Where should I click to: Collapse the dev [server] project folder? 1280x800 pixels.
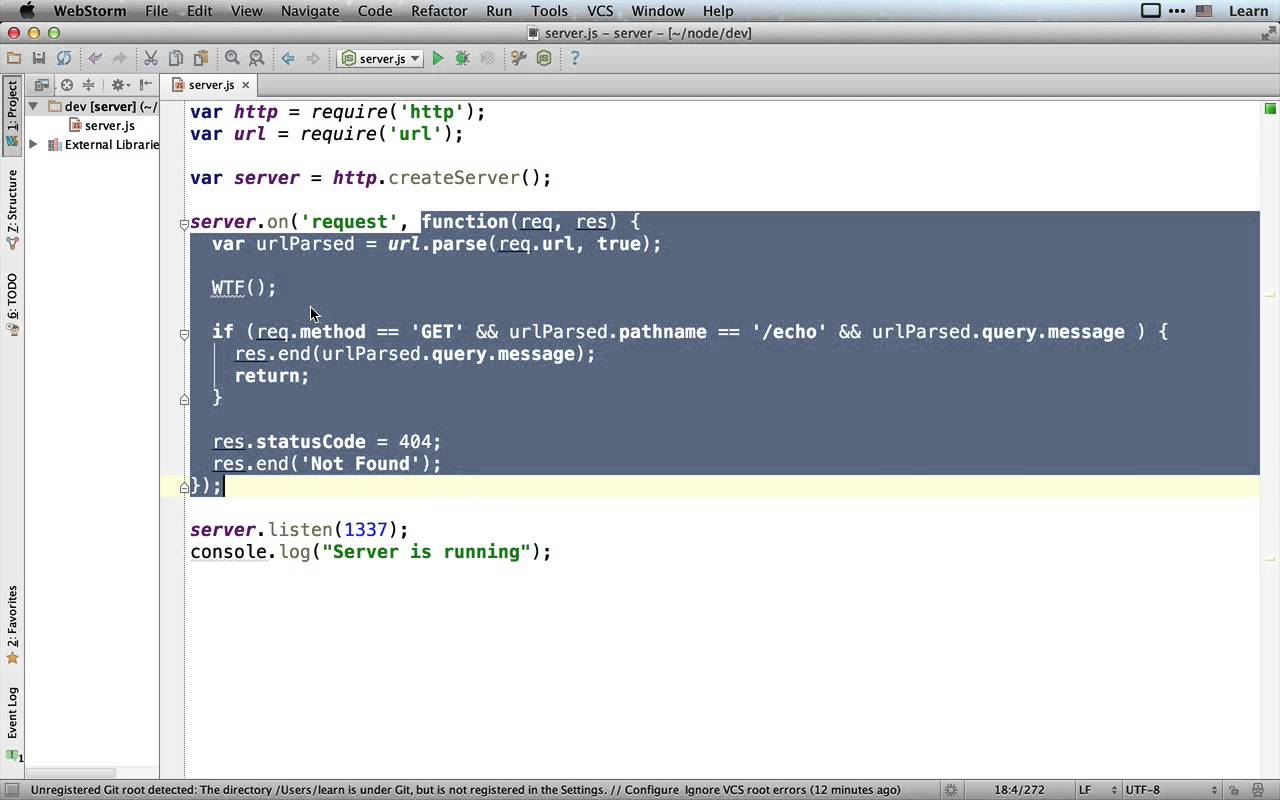pyautogui.click(x=33, y=106)
